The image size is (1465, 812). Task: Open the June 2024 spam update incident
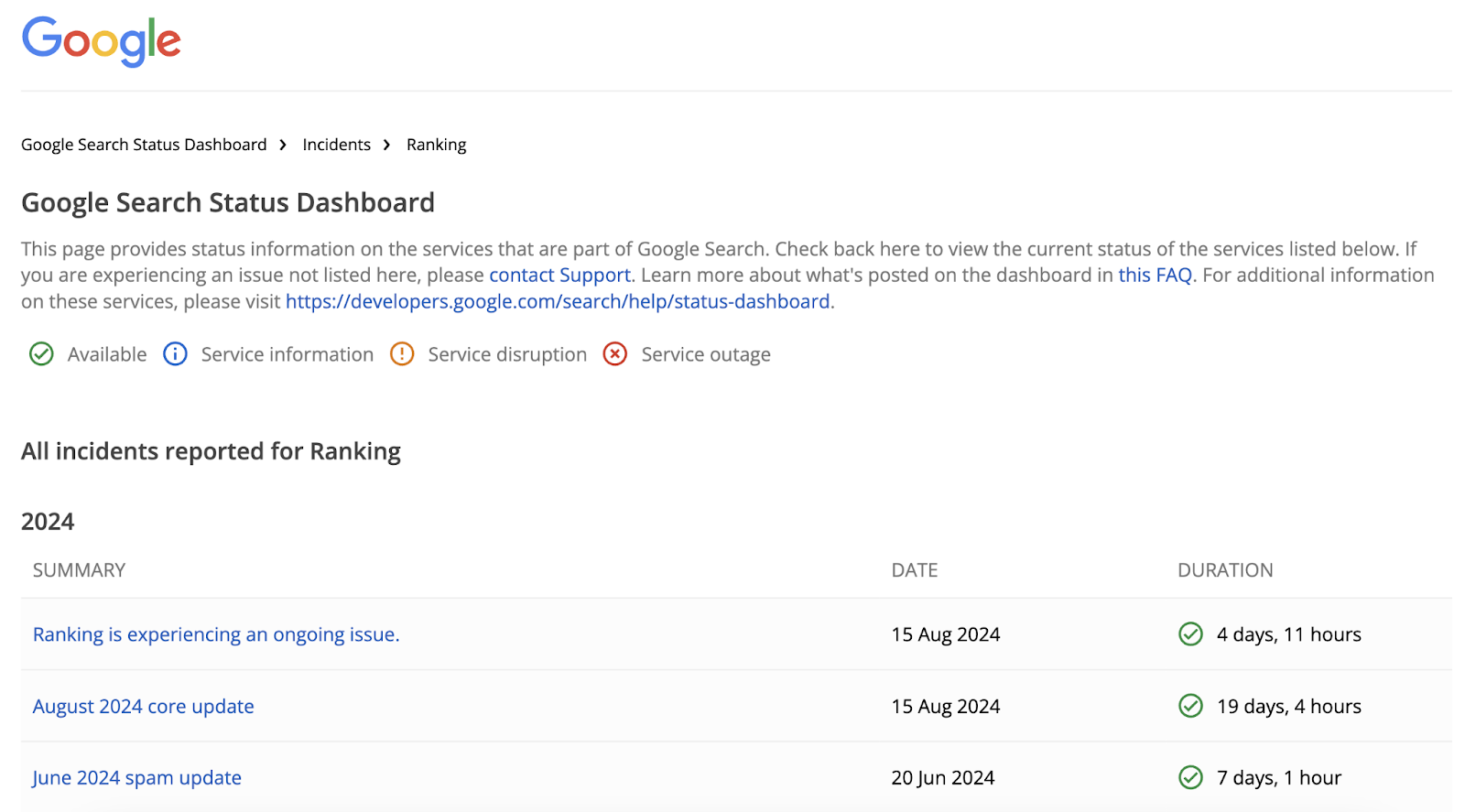137,777
